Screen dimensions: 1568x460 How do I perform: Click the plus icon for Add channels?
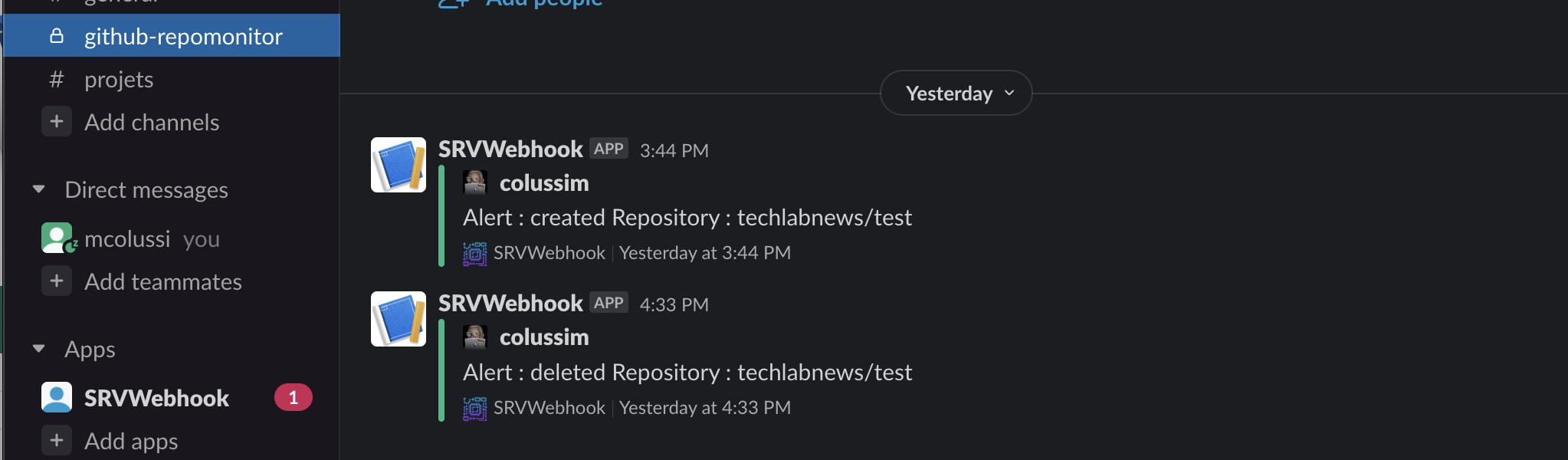tap(57, 122)
